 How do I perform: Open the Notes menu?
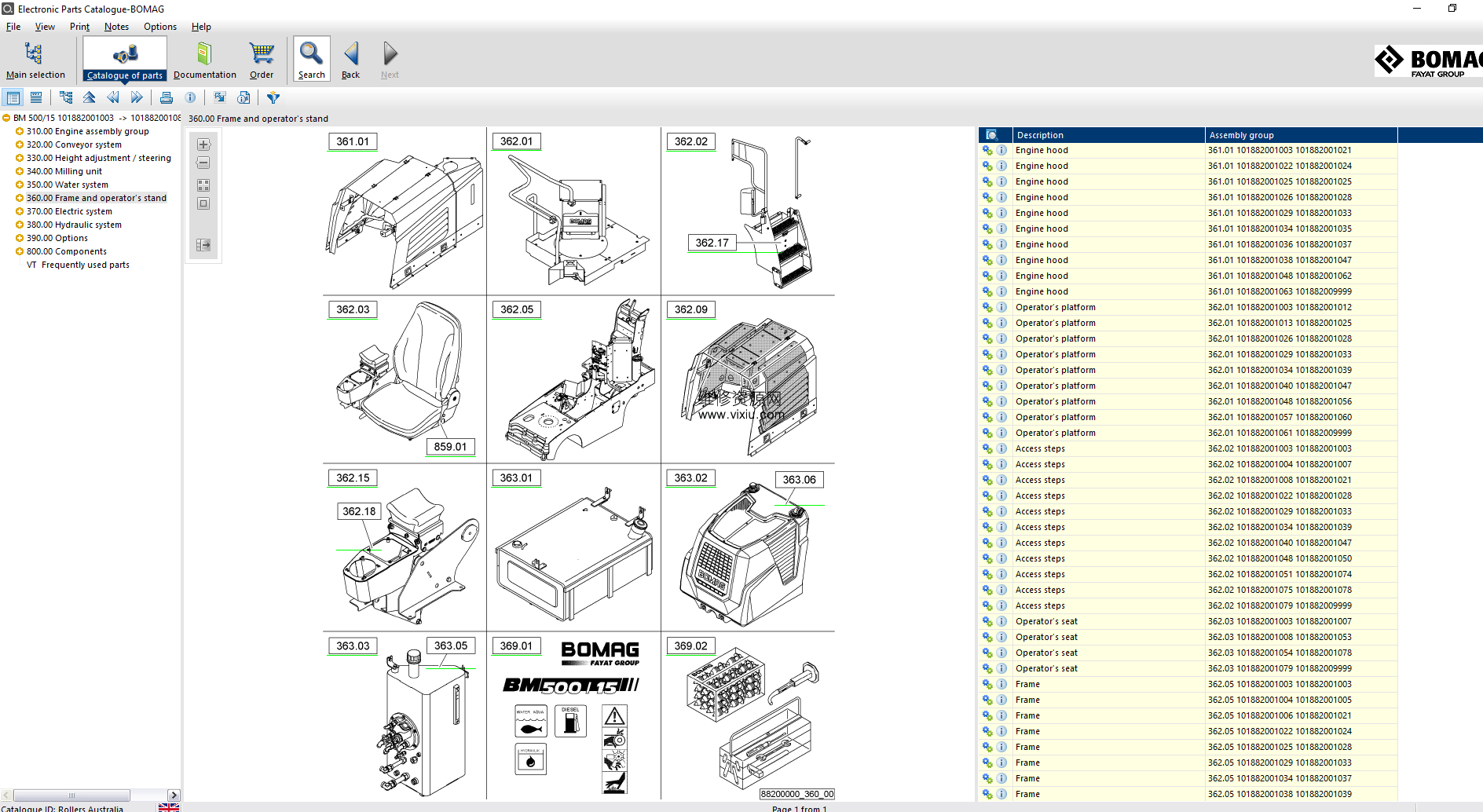(x=116, y=27)
